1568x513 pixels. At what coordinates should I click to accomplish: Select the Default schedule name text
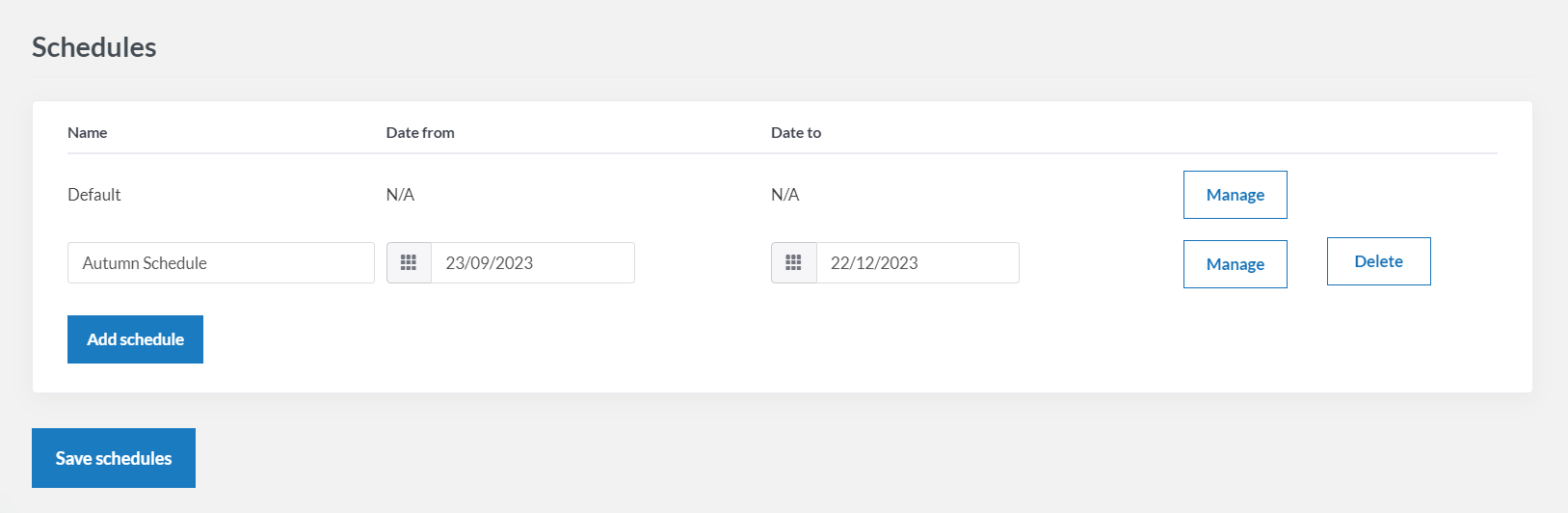click(94, 195)
